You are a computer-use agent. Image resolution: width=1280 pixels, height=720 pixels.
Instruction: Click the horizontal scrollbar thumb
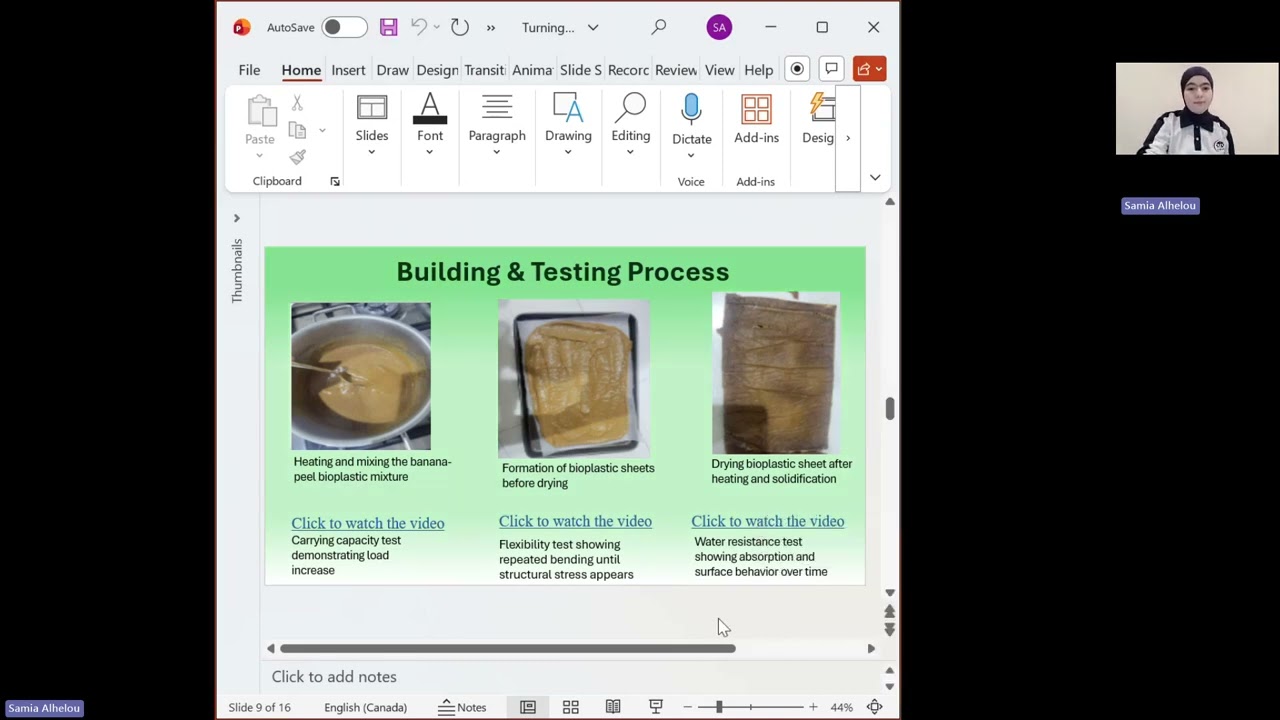508,649
